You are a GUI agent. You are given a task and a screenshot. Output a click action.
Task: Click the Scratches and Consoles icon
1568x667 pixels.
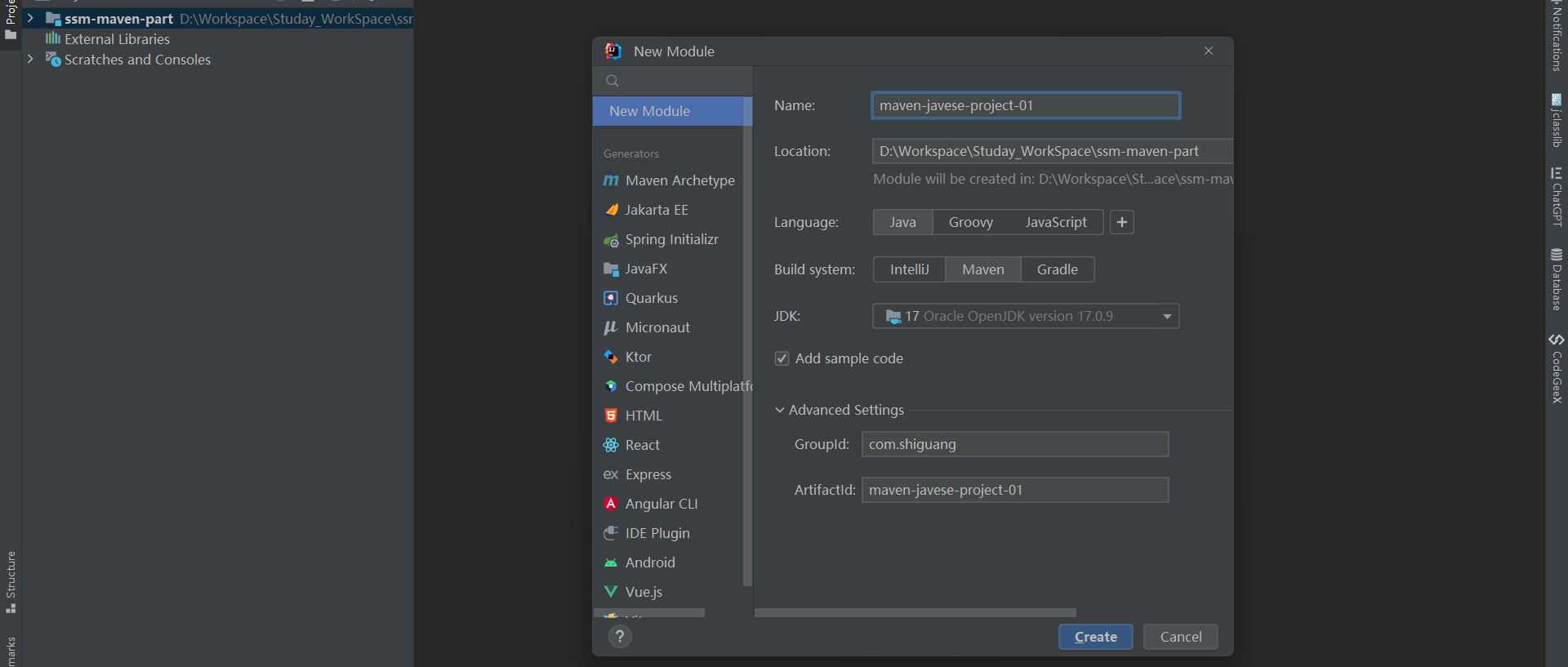click(x=53, y=60)
